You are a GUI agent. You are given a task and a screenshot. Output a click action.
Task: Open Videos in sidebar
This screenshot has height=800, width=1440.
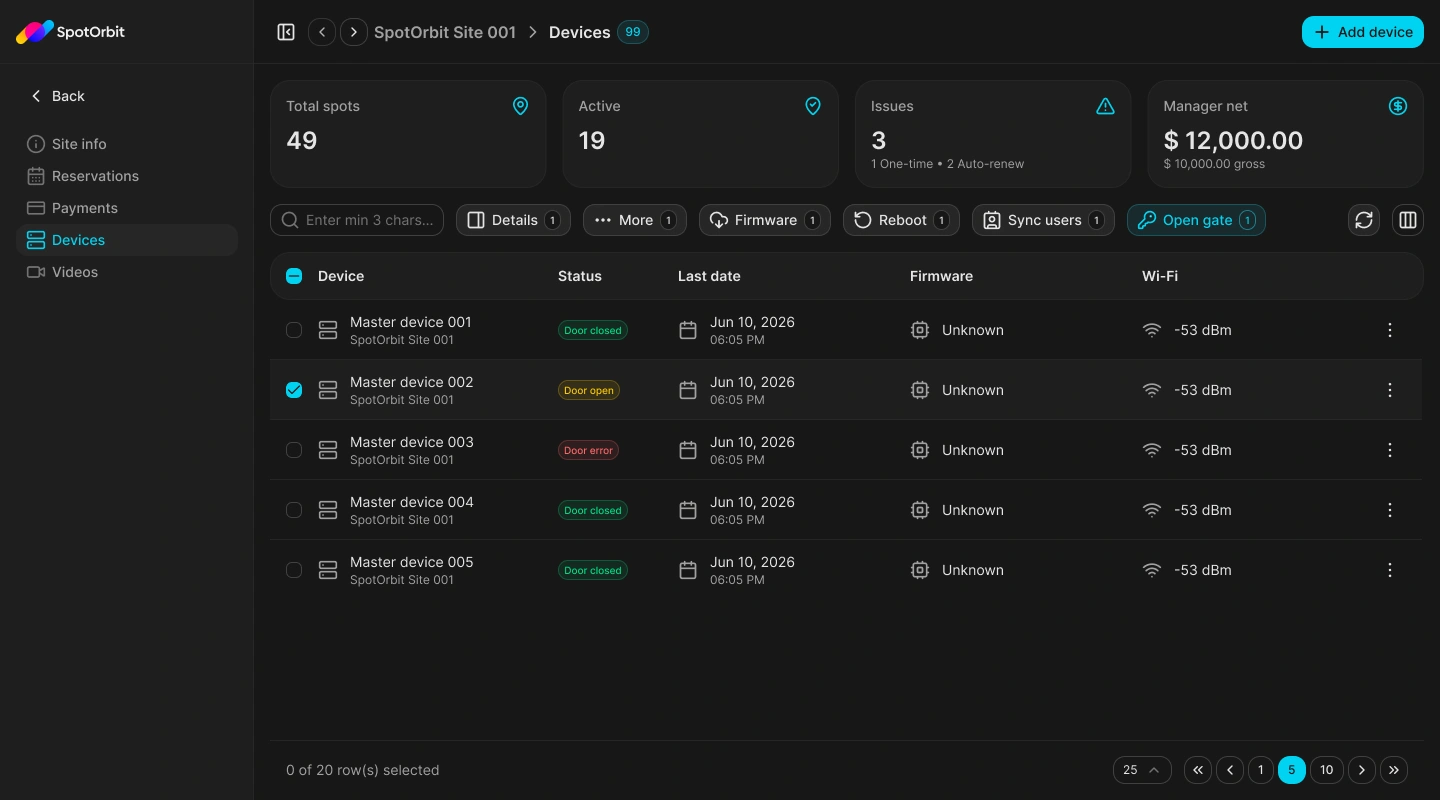coord(127,272)
